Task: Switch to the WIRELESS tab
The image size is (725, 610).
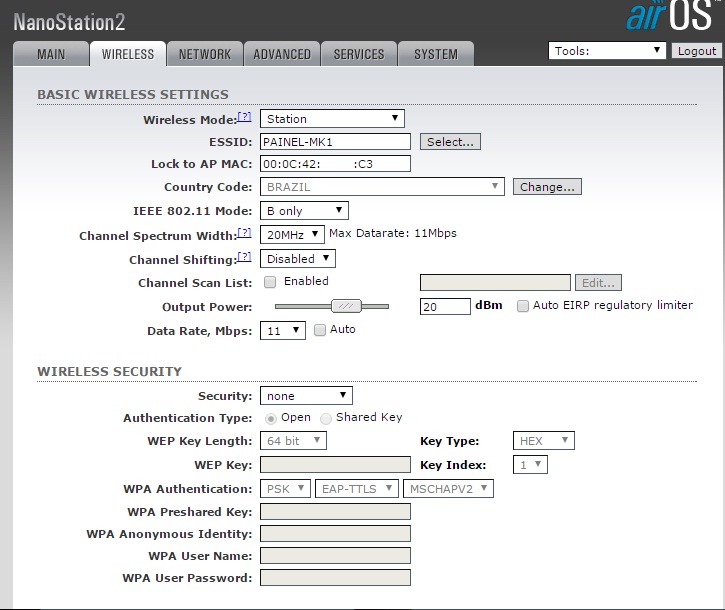Action: pyautogui.click(x=128, y=54)
